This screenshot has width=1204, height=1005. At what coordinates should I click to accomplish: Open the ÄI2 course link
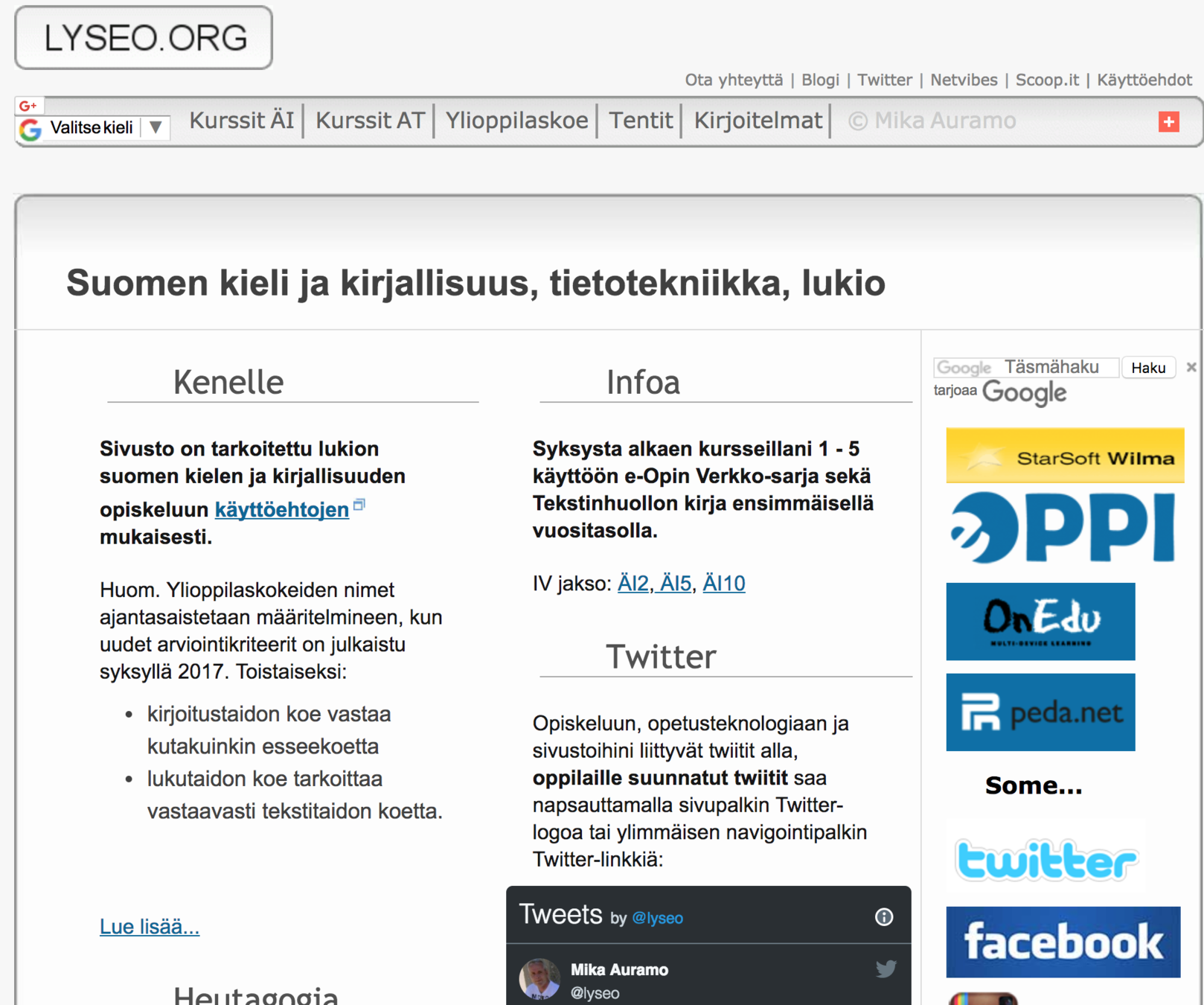point(633,584)
